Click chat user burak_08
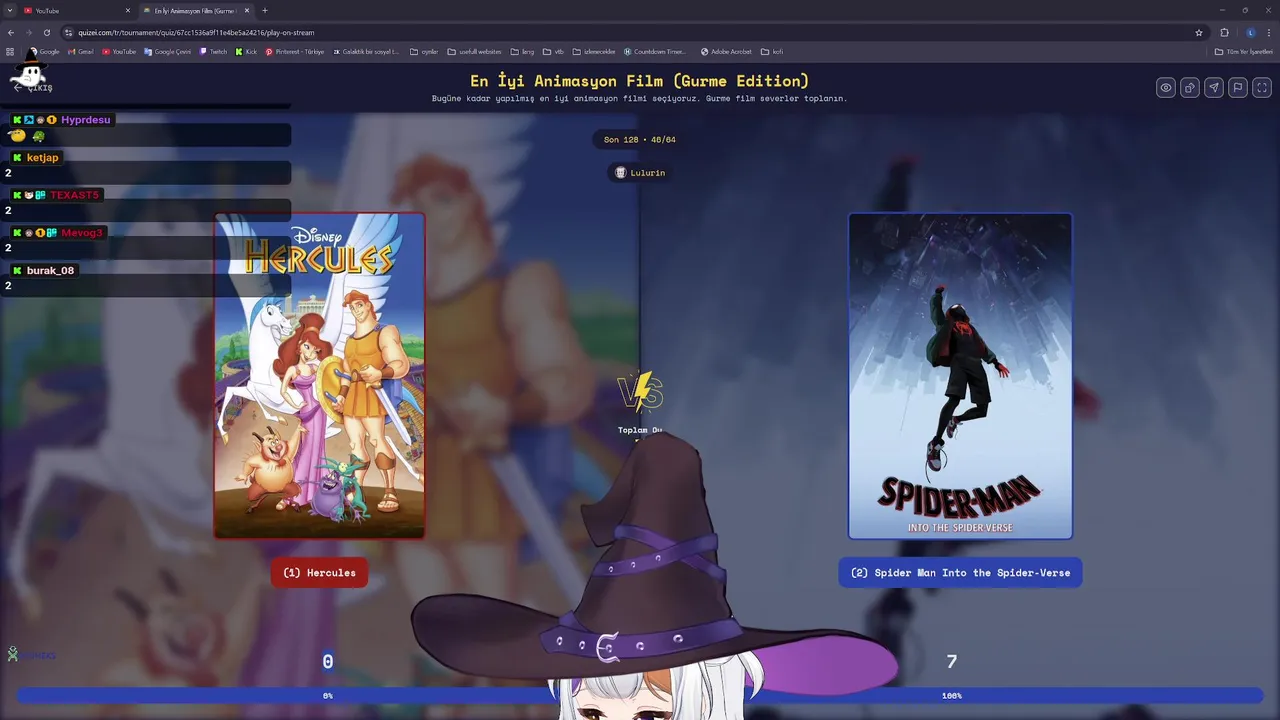The height and width of the screenshot is (720, 1280). coord(50,271)
